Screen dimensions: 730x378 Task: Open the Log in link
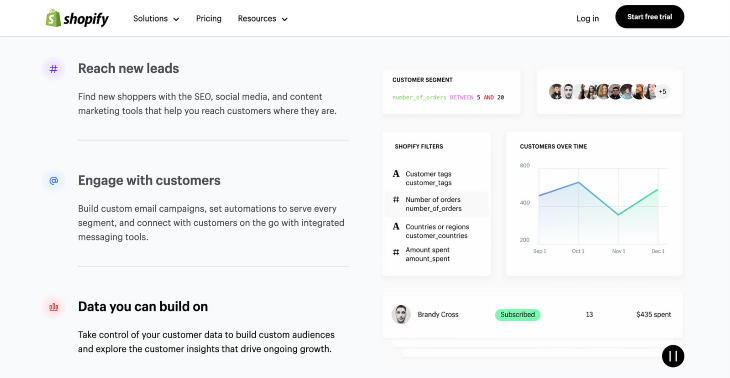(x=588, y=19)
